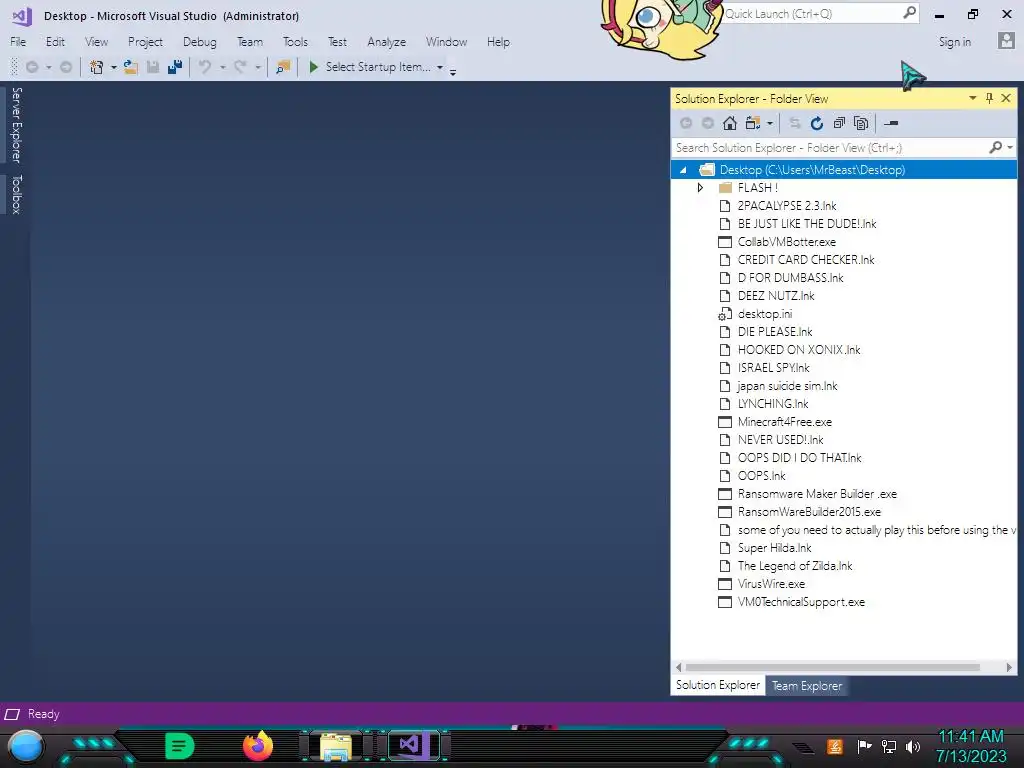Click the Solution Explorer search magnifier icon
This screenshot has width=1024, height=768.
click(x=995, y=148)
